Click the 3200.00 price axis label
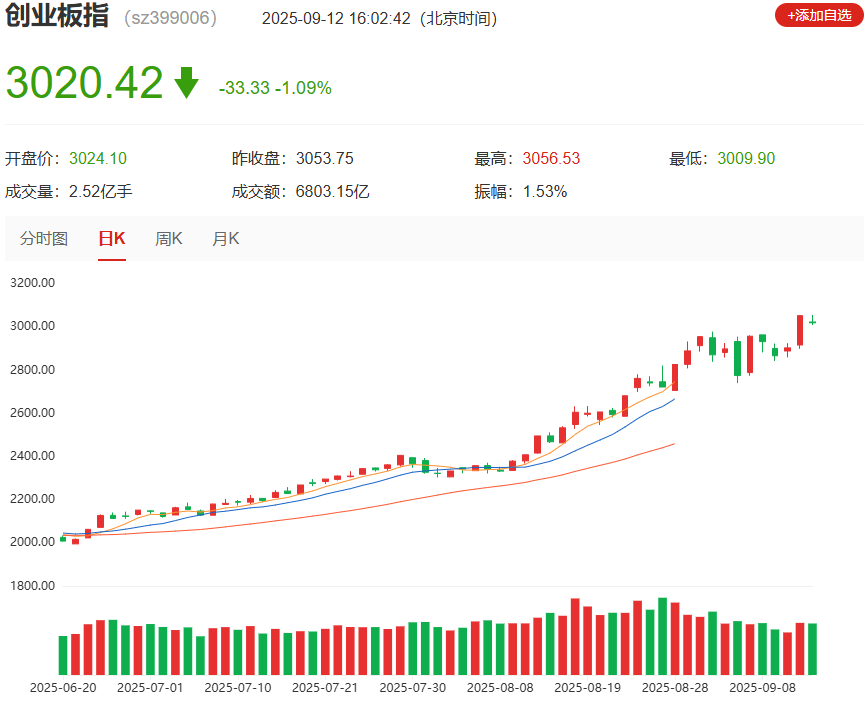The height and width of the screenshot is (702, 868). coord(35,282)
